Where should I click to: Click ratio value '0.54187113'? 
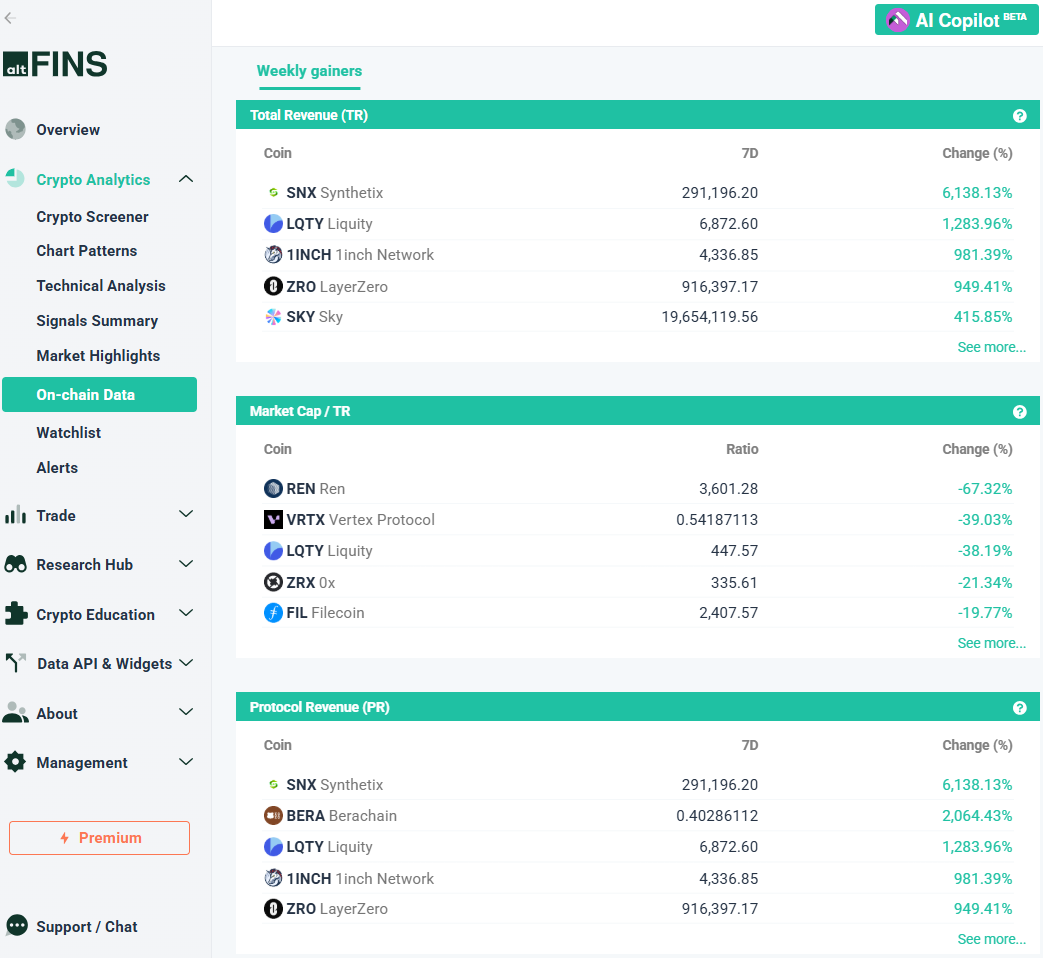click(x=717, y=520)
